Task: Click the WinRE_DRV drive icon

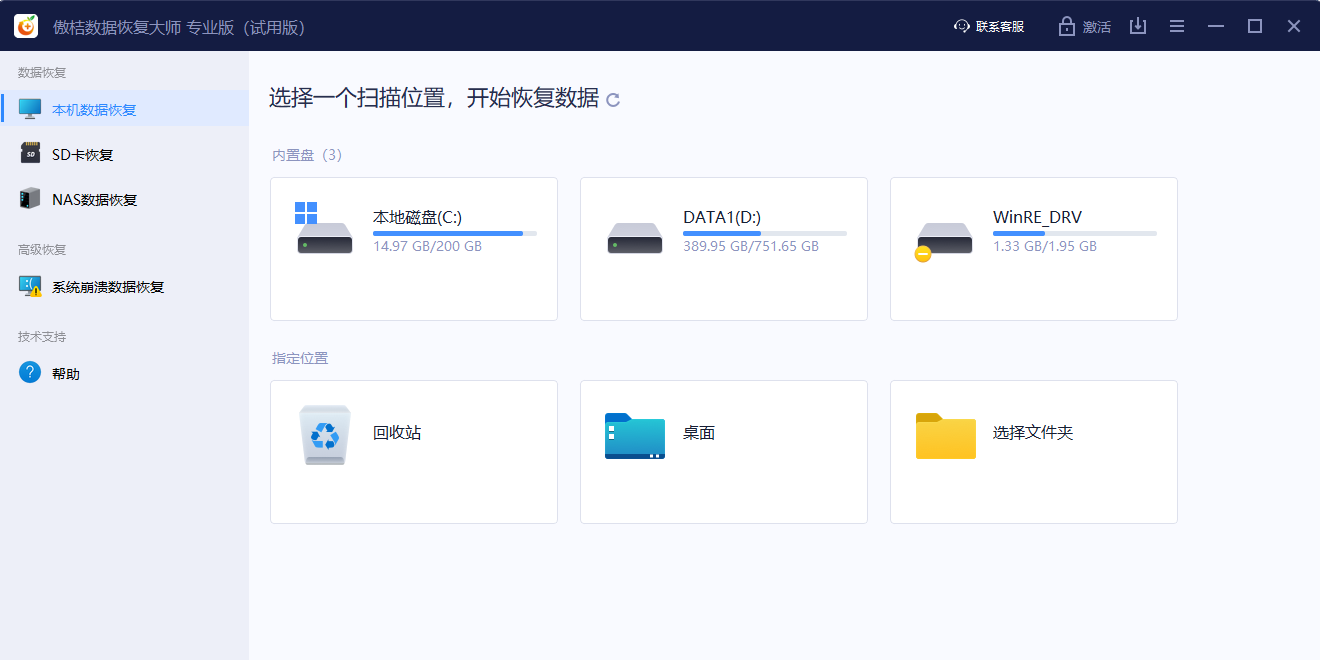Action: click(944, 241)
